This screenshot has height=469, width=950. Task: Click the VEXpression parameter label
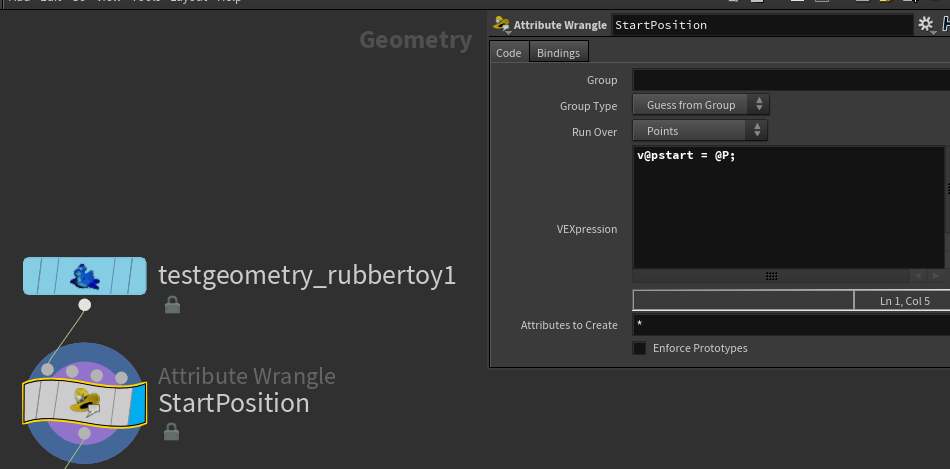click(586, 229)
